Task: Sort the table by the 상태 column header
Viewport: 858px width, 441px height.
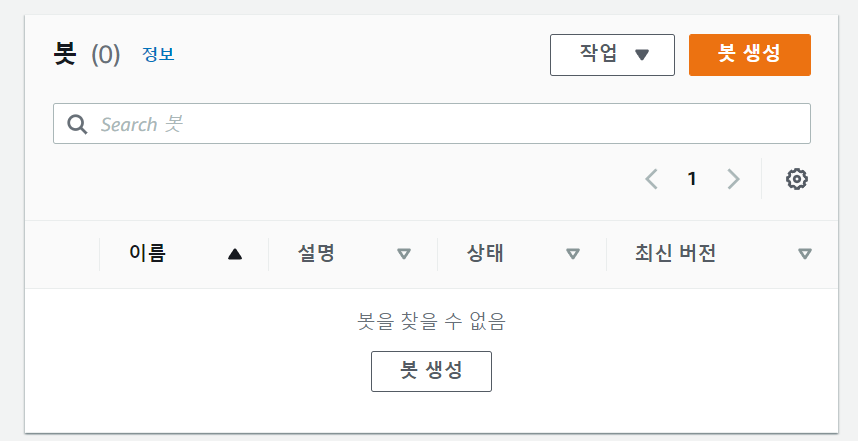Action: (485, 253)
